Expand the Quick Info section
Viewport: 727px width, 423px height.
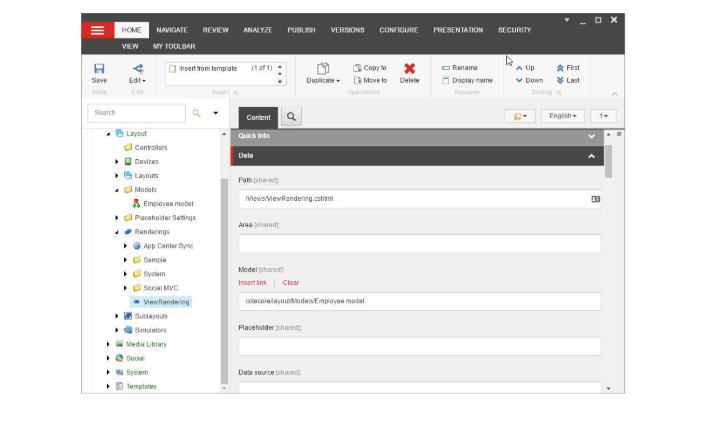tap(591, 136)
